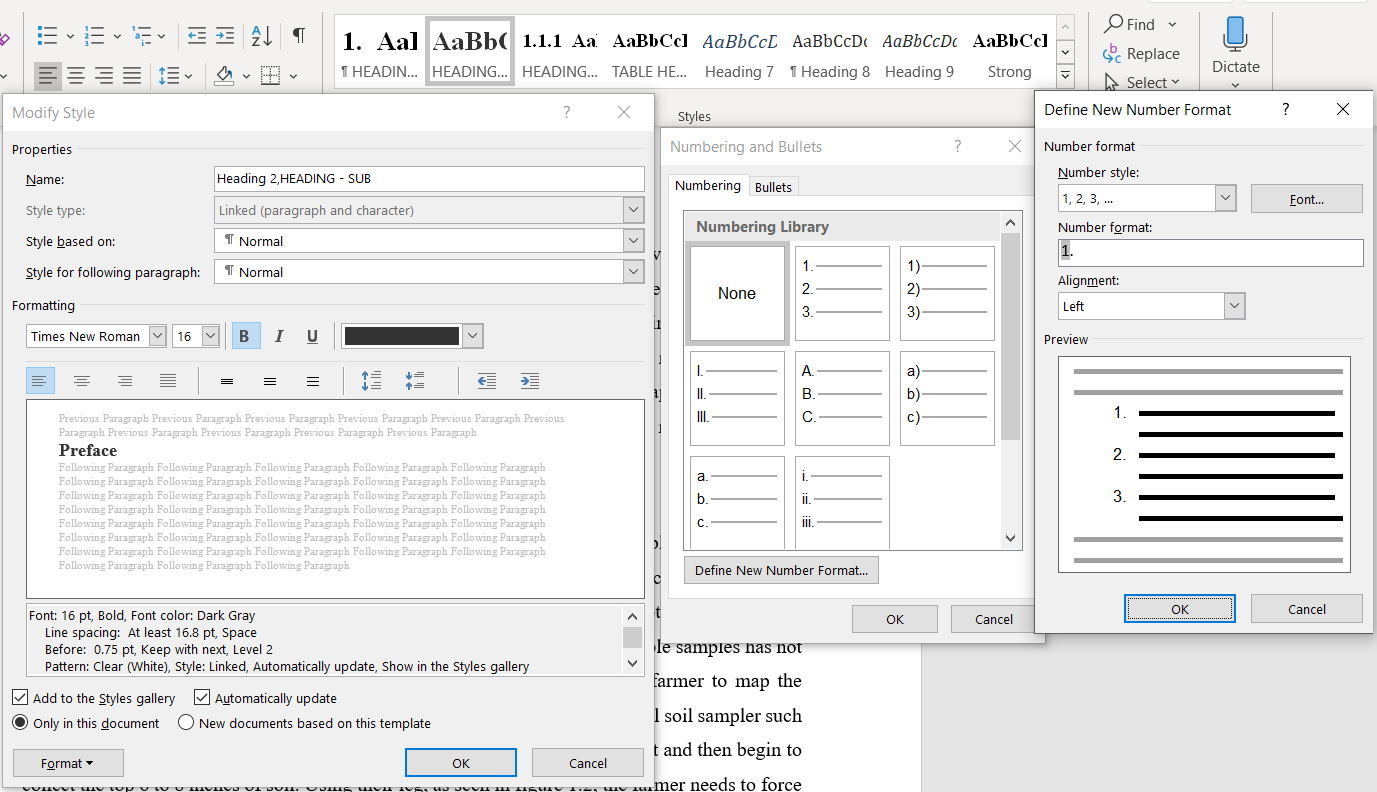Click the ribbon Center alignment icon
This screenshot has width=1377, height=792.
click(x=76, y=75)
